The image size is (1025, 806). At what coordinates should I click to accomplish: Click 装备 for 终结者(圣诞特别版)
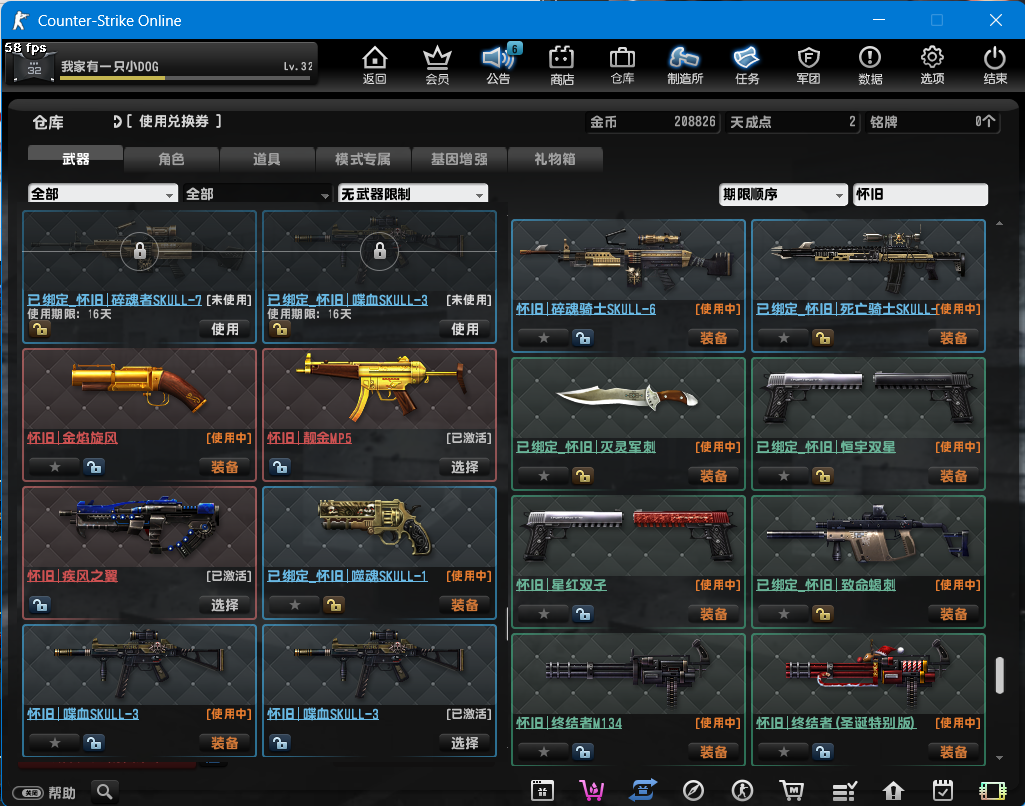click(953, 752)
